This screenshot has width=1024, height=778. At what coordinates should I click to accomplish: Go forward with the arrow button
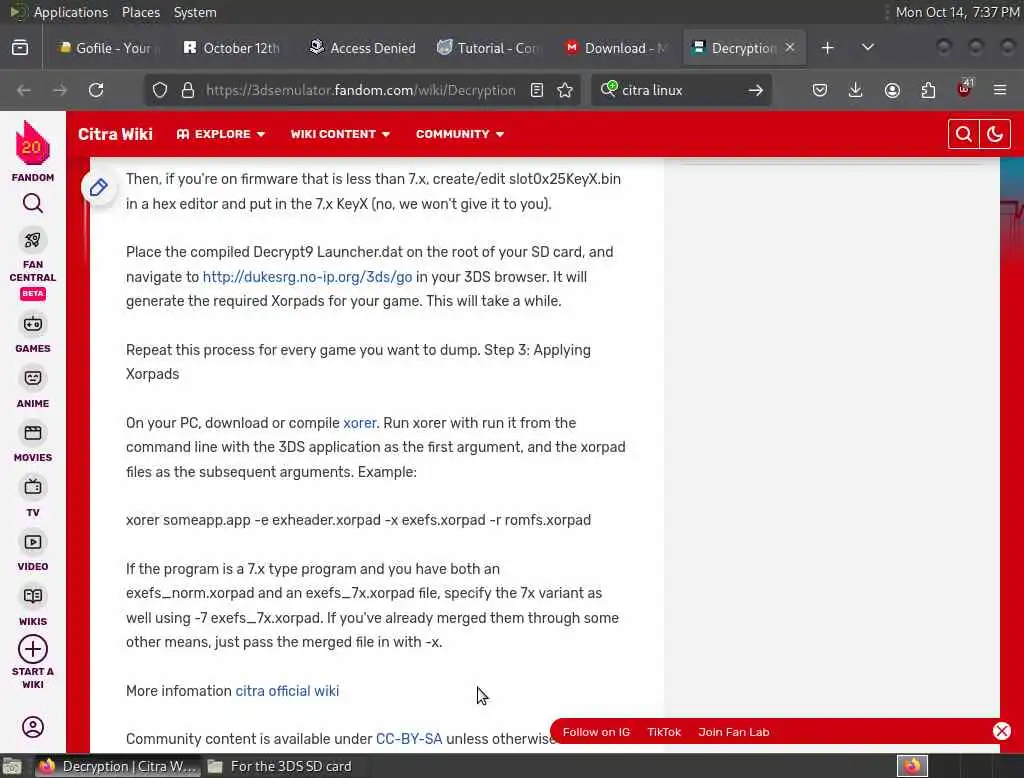60,90
